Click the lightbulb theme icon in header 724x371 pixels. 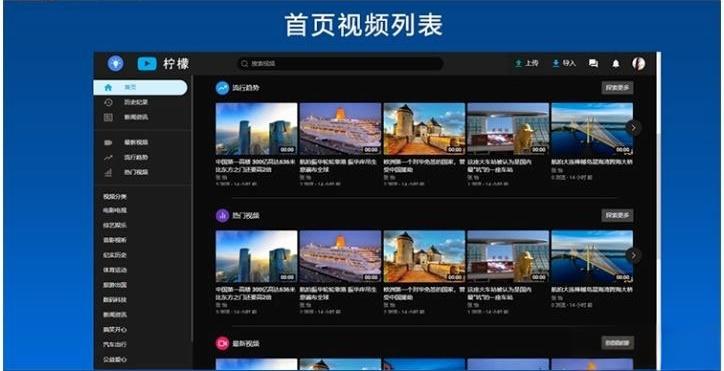(115, 63)
